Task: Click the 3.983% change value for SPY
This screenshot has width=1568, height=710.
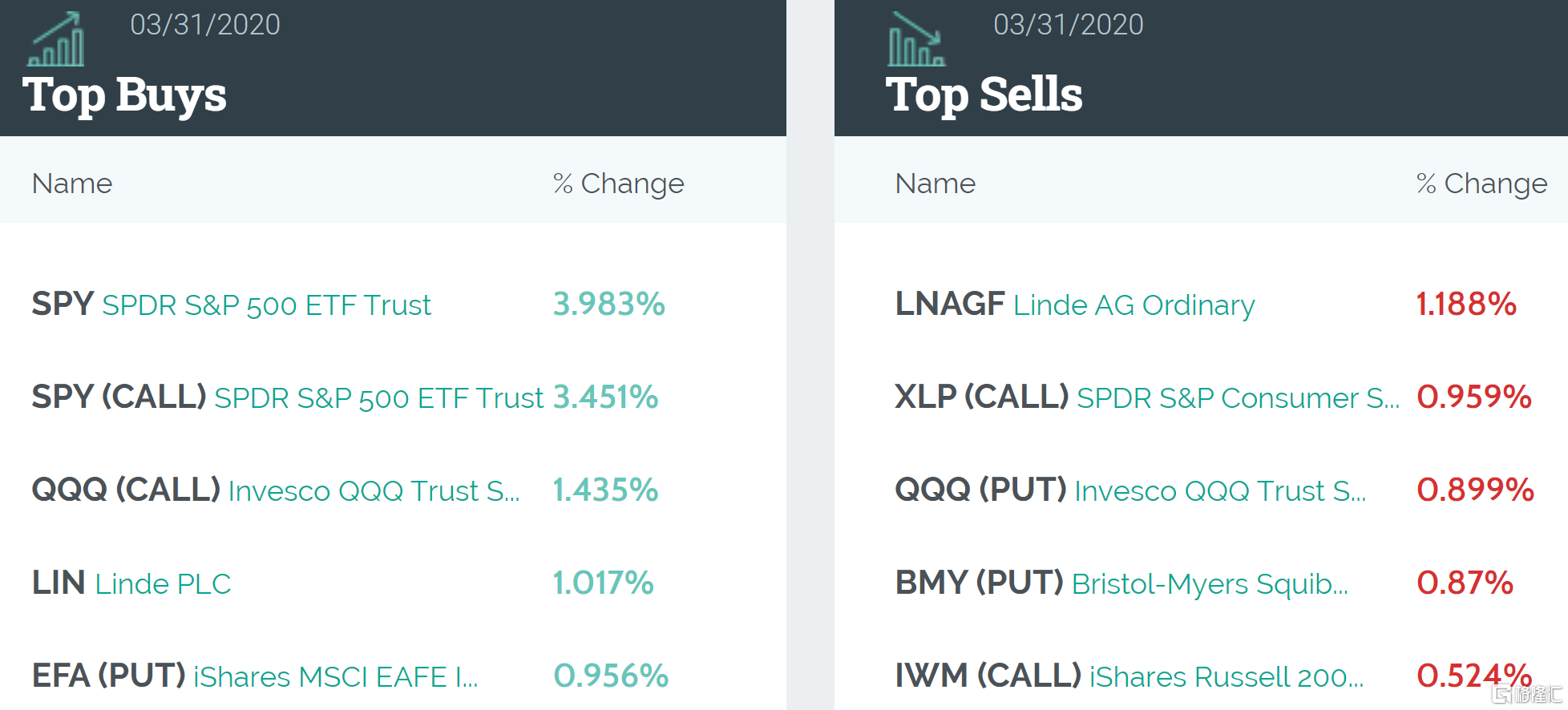Action: tap(608, 305)
